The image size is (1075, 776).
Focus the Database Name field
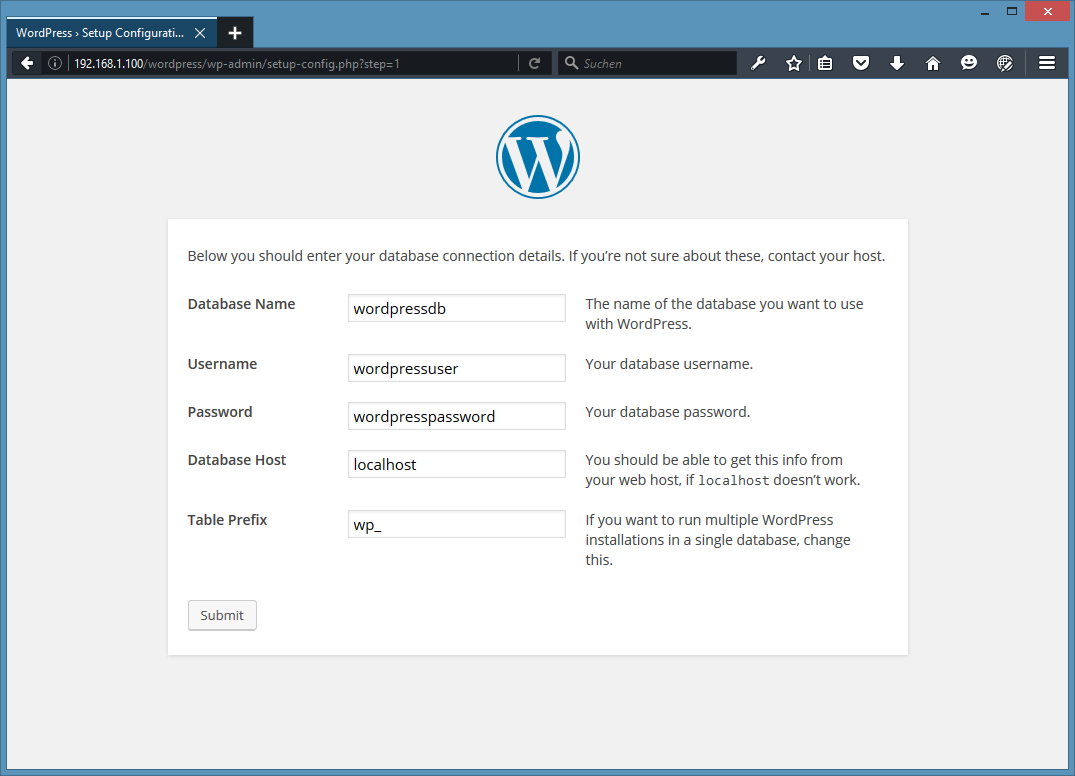(457, 308)
